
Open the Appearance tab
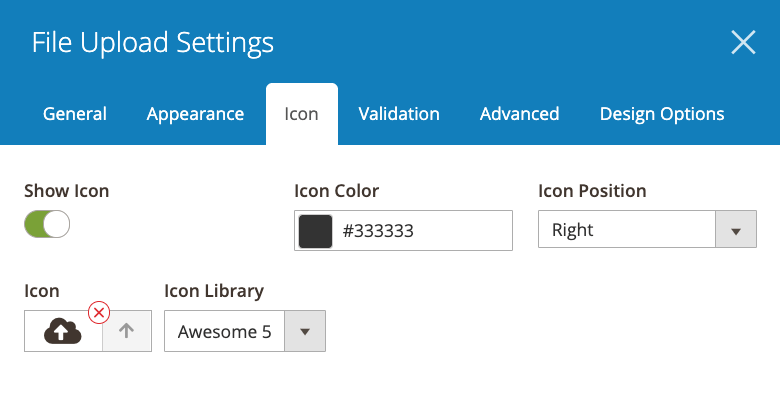[x=195, y=114]
